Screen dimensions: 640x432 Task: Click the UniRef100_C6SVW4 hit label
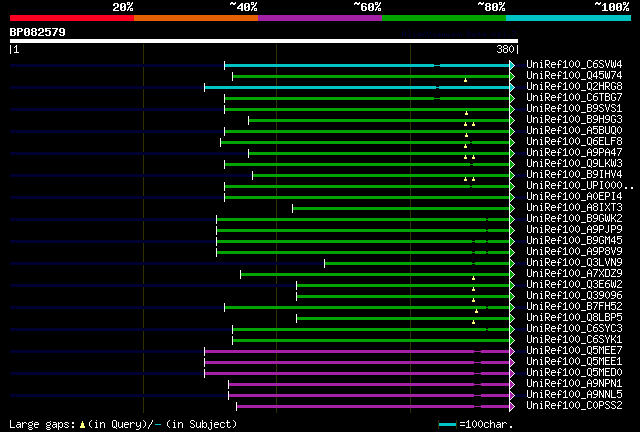pos(574,65)
